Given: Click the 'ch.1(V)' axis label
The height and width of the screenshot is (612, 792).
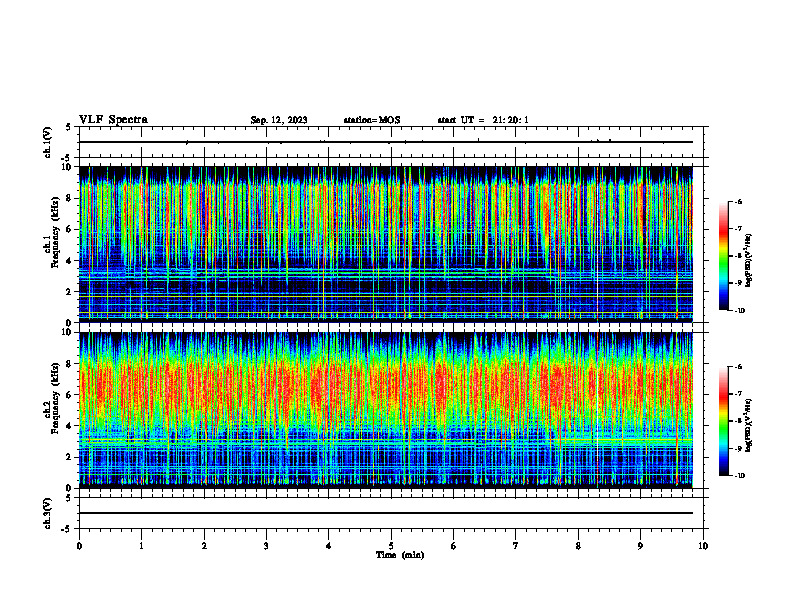Looking at the screenshot, I should [48, 142].
